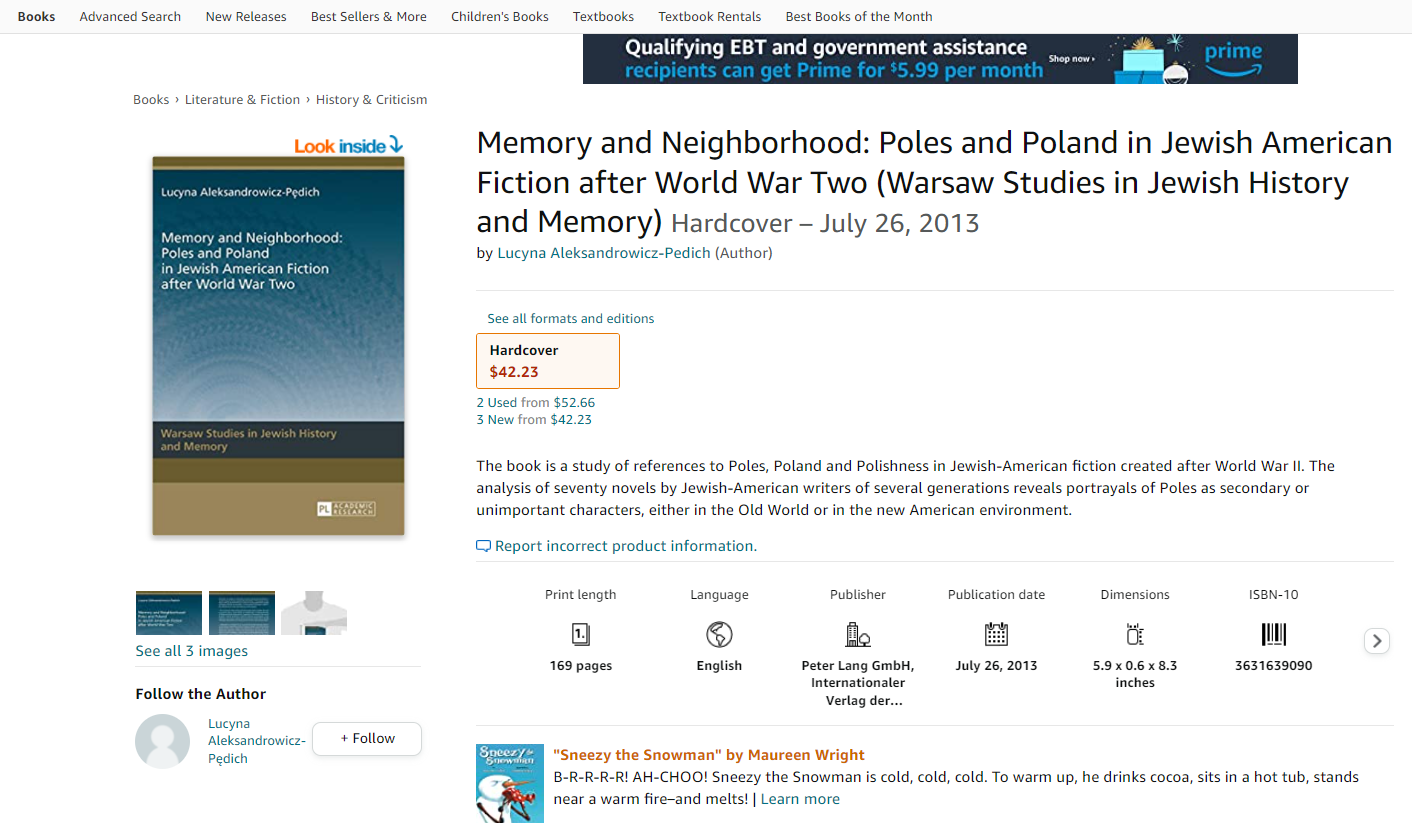Screen dimensions: 1412x823
Task: Click Books breadcrumb link
Action: pos(151,99)
